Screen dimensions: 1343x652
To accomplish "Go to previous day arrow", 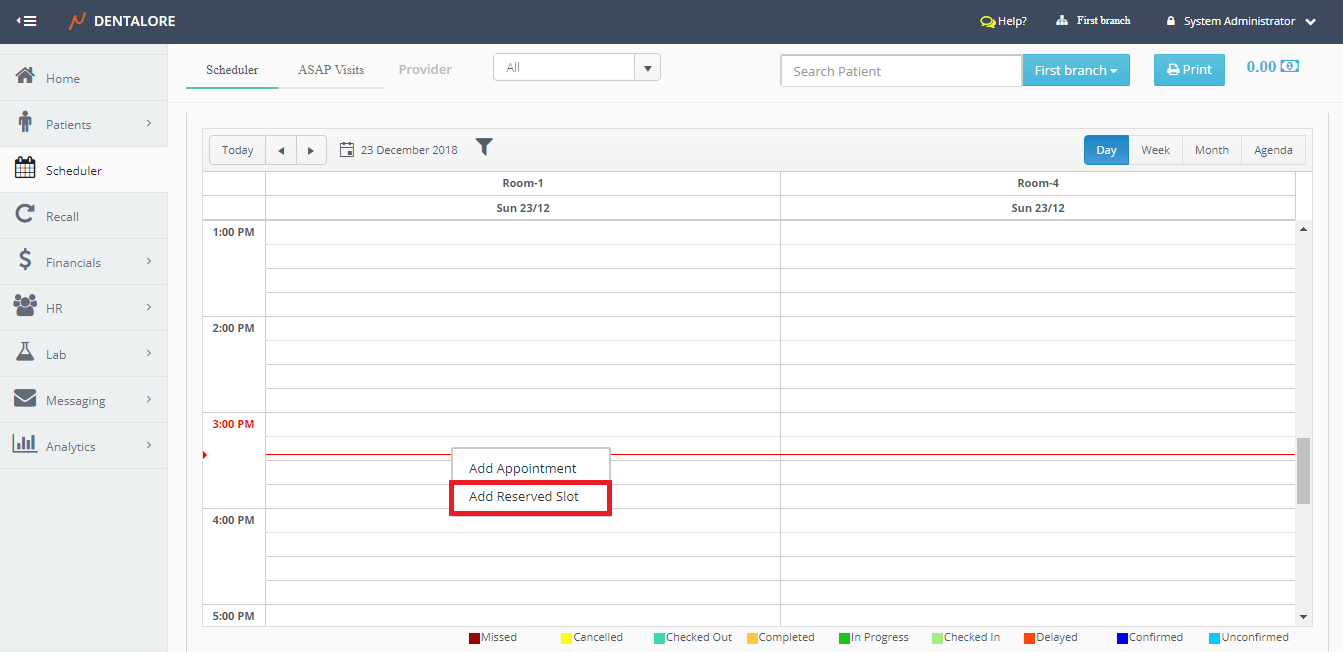I will click(x=281, y=150).
